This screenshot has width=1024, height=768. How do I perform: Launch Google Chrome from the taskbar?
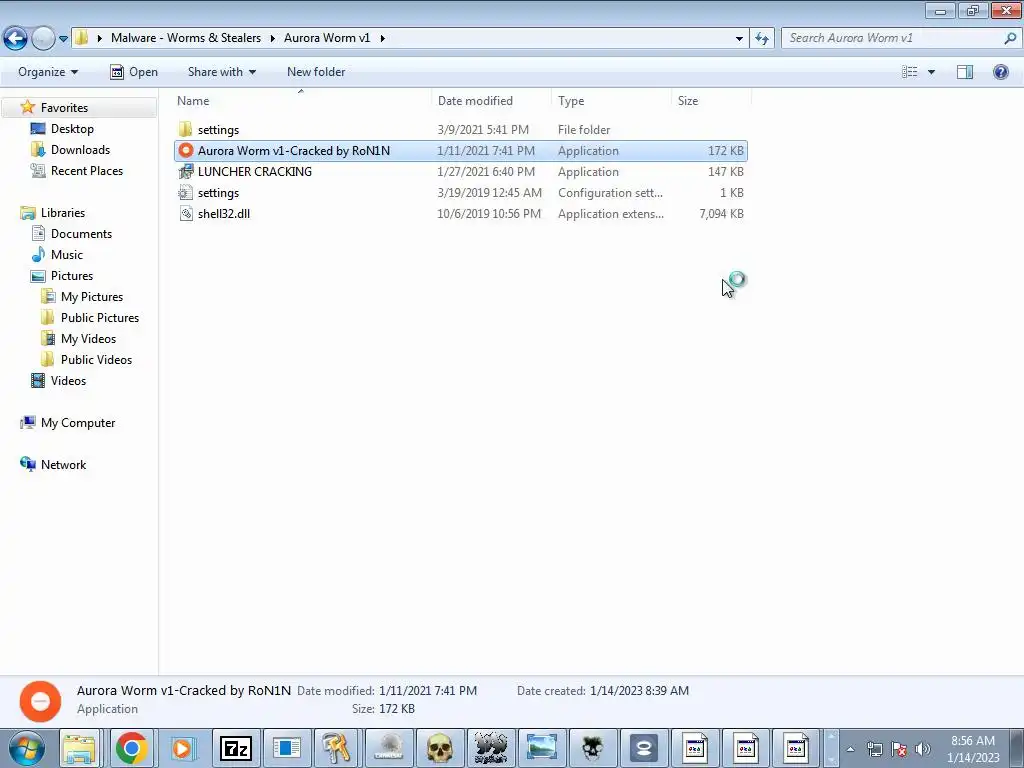point(131,748)
